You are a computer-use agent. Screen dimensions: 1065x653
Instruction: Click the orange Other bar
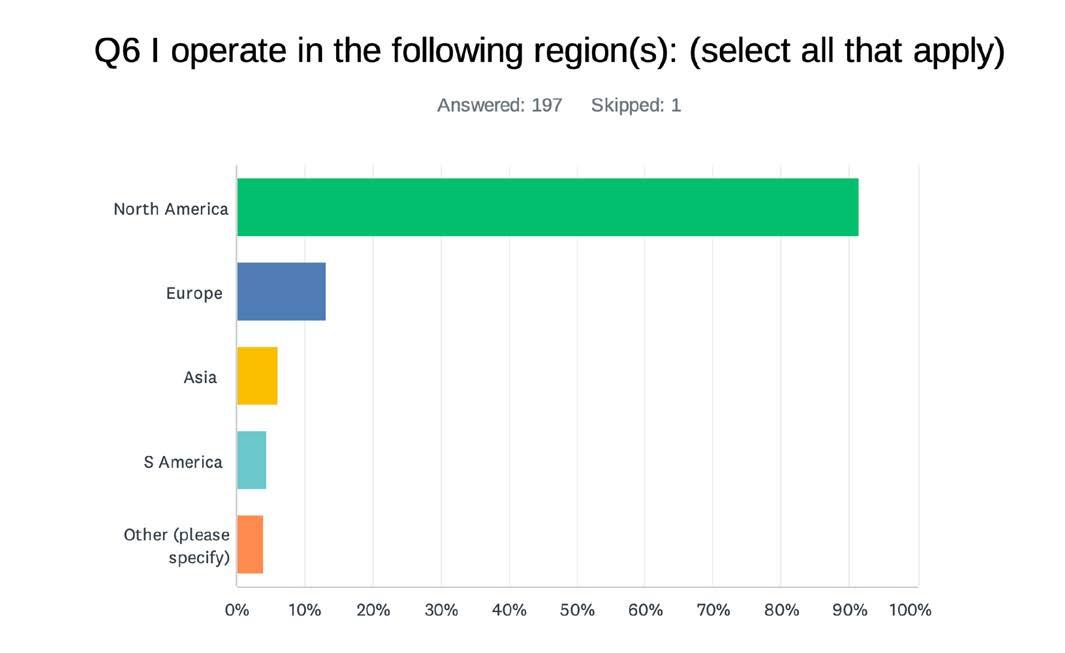[x=250, y=544]
